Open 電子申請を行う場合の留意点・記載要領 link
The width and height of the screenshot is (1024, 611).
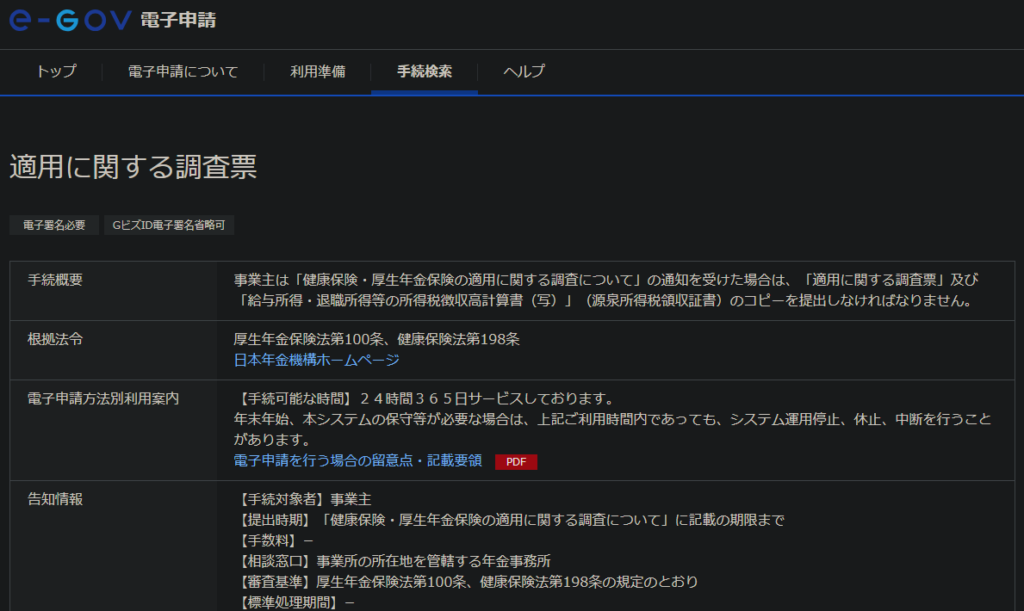click(358, 460)
